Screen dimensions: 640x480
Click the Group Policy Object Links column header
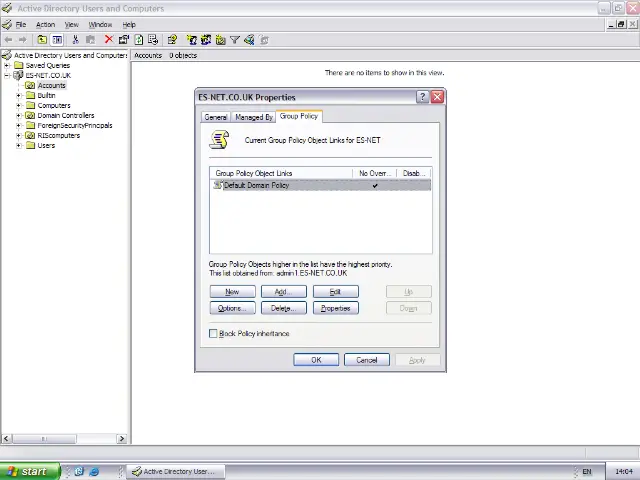click(281, 173)
